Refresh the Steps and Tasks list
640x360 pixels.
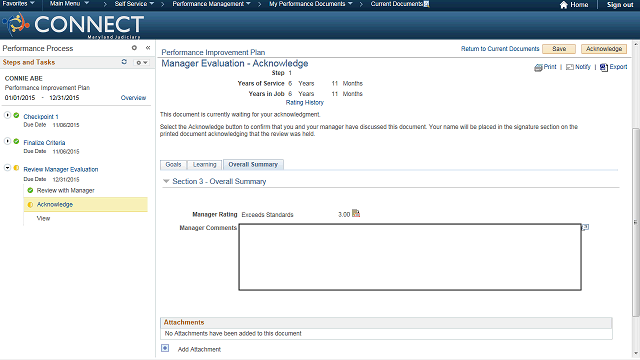(124, 62)
